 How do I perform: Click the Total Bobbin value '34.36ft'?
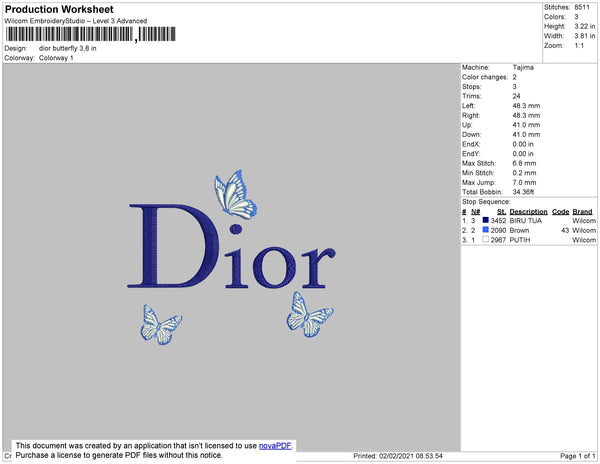(523, 192)
